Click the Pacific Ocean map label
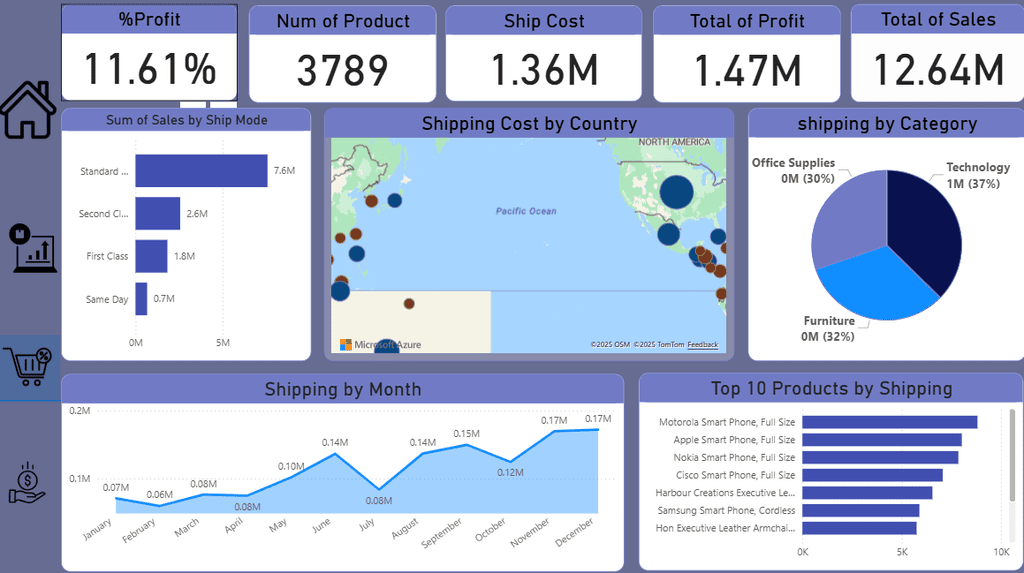1024x573 pixels. click(x=526, y=211)
